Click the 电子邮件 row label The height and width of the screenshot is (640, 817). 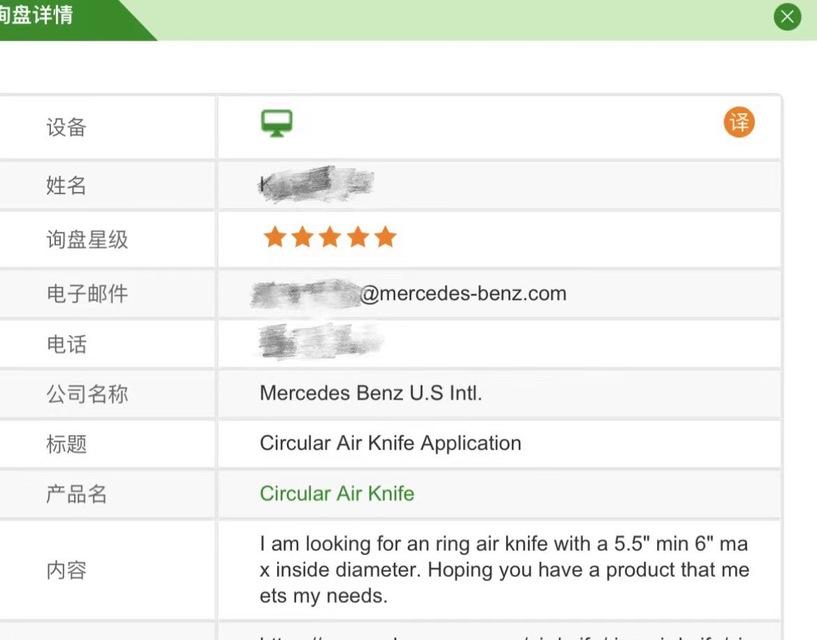point(87,294)
